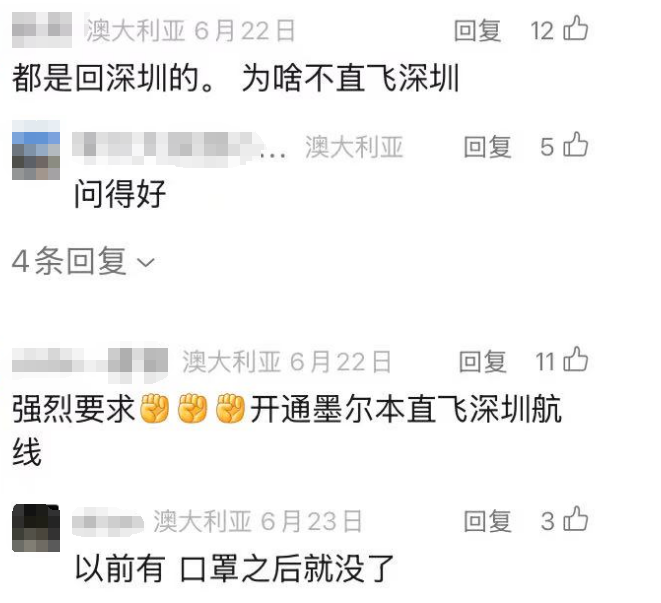Like the 问得好 reply with 5 likes
661x603 pixels.
(x=575, y=145)
